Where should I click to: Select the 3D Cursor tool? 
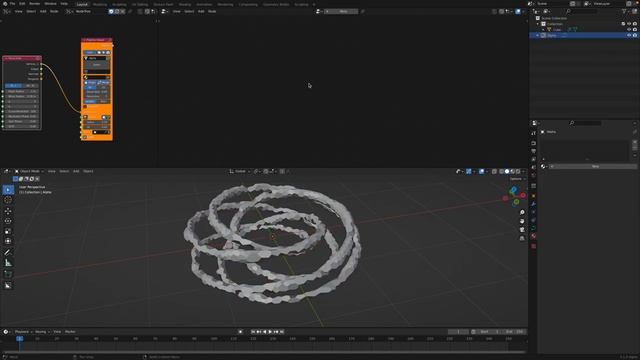8,200
